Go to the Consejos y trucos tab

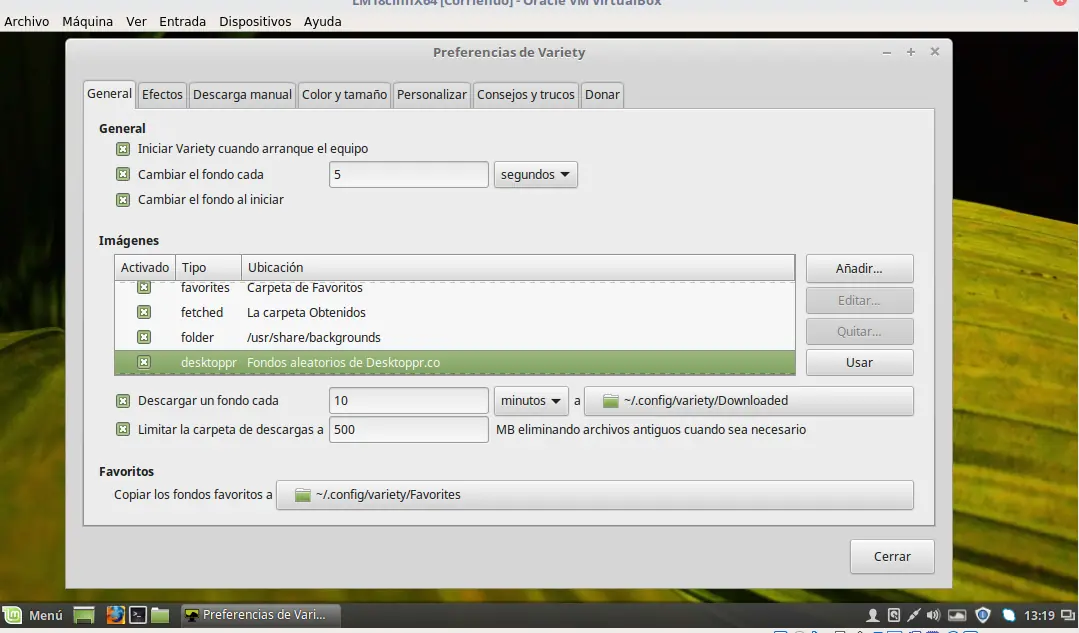(x=526, y=95)
